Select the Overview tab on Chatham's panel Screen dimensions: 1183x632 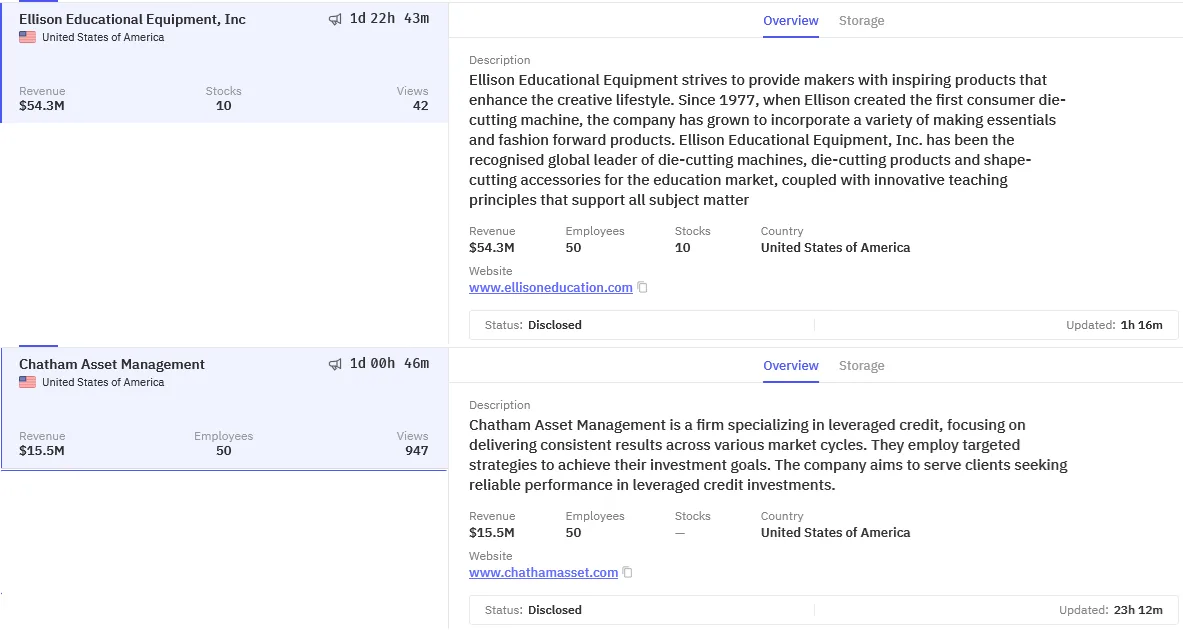click(x=790, y=365)
